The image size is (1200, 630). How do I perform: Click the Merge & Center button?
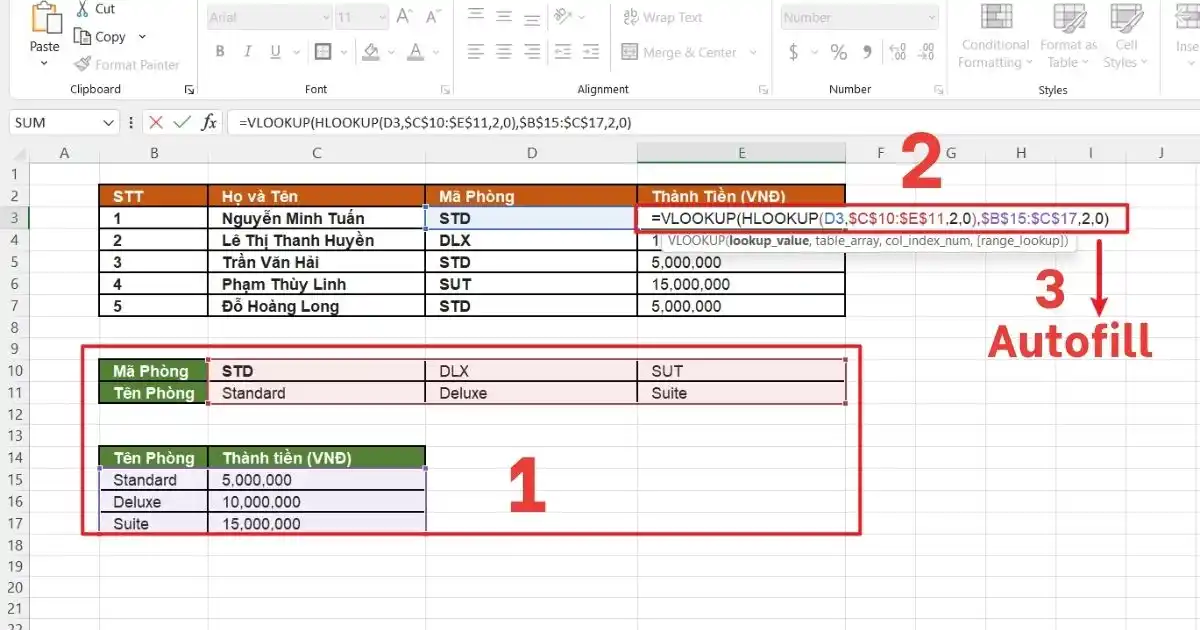[x=679, y=52]
